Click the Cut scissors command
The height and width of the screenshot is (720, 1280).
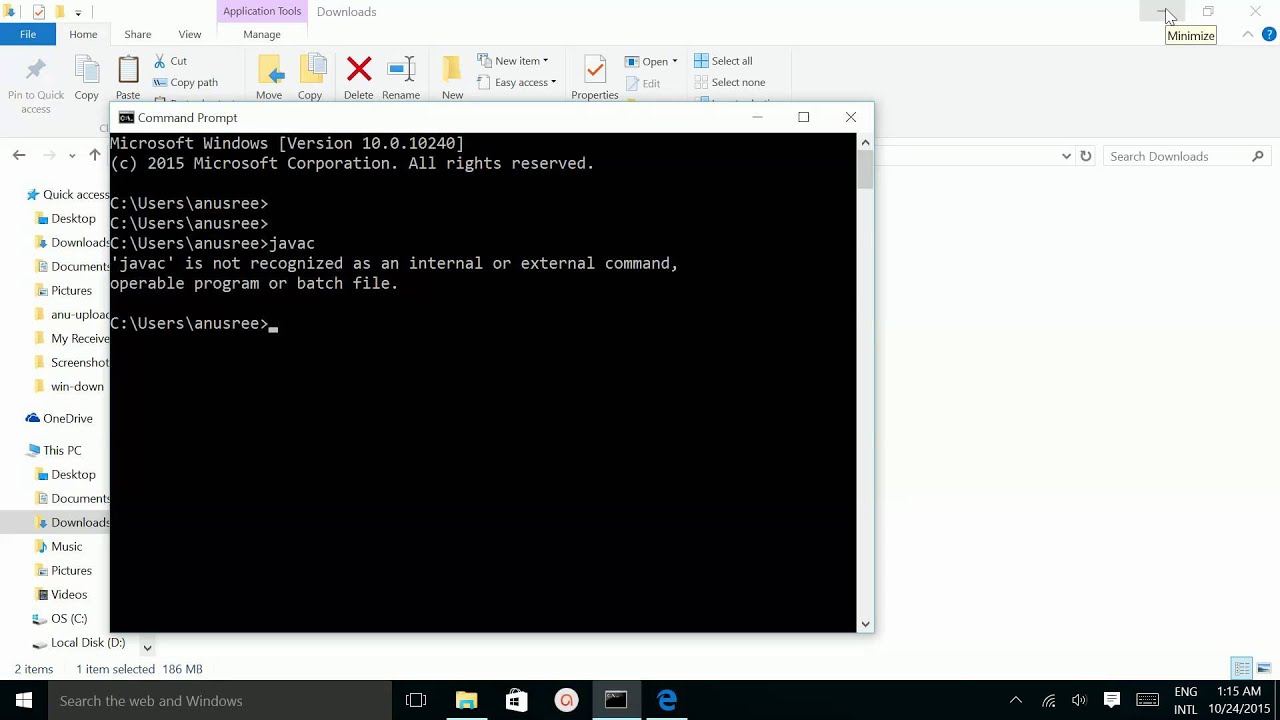coord(171,61)
